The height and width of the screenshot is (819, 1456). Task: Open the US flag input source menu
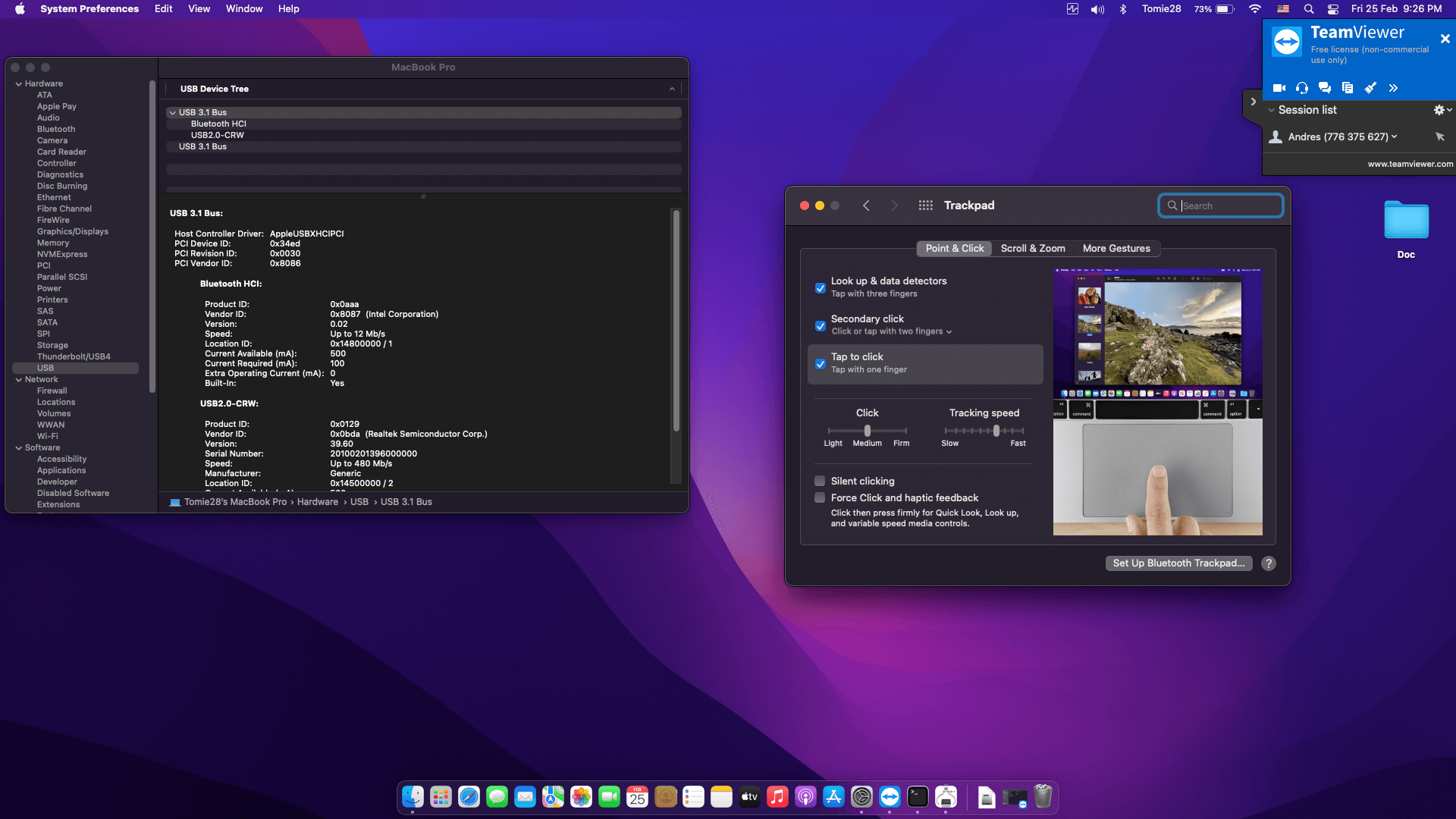tap(1283, 9)
